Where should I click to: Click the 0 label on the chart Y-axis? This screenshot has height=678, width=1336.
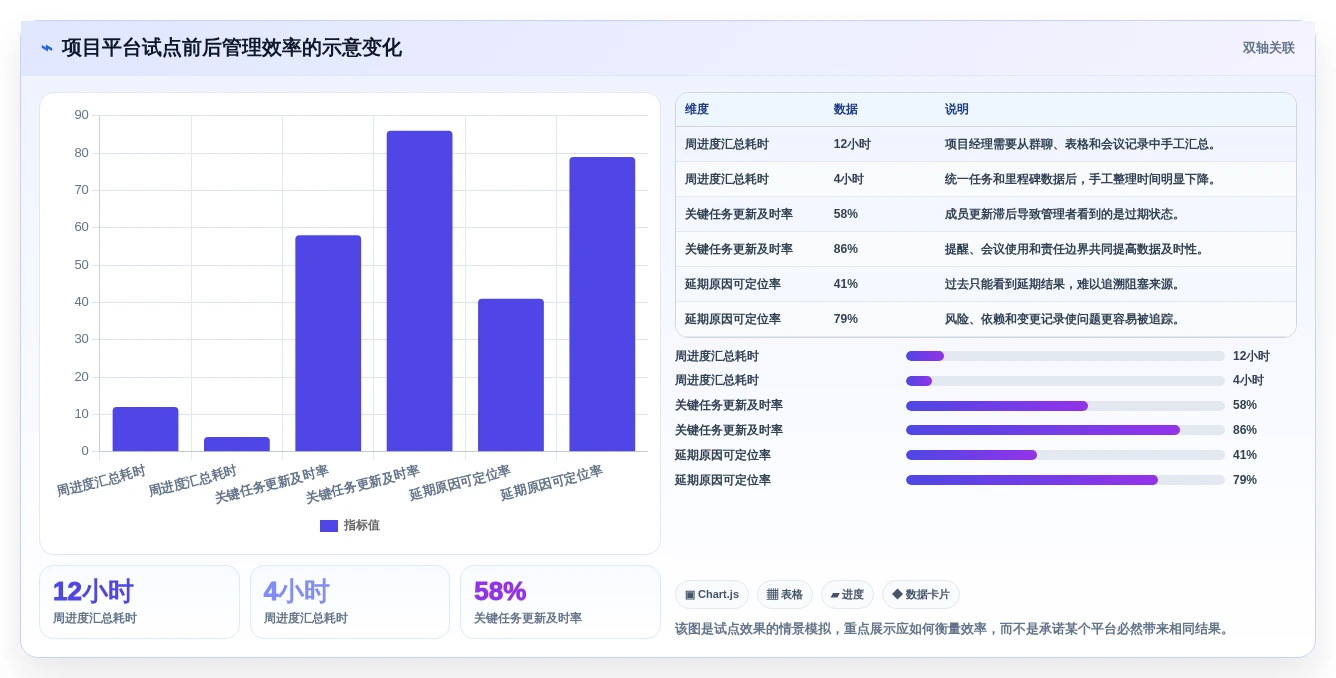click(85, 451)
